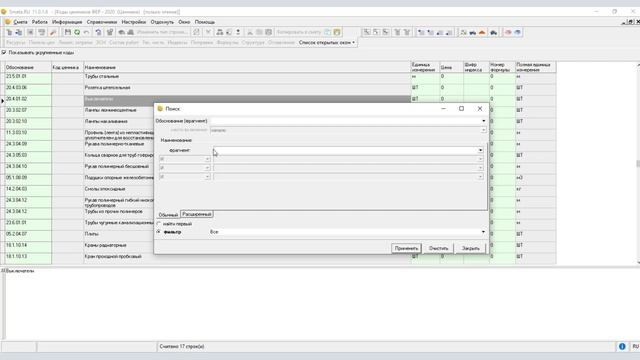Image resolution: width=640 pixels, height=360 pixels.
Task: Open the "Список открытых окон" dropdown
Action: [327, 42]
